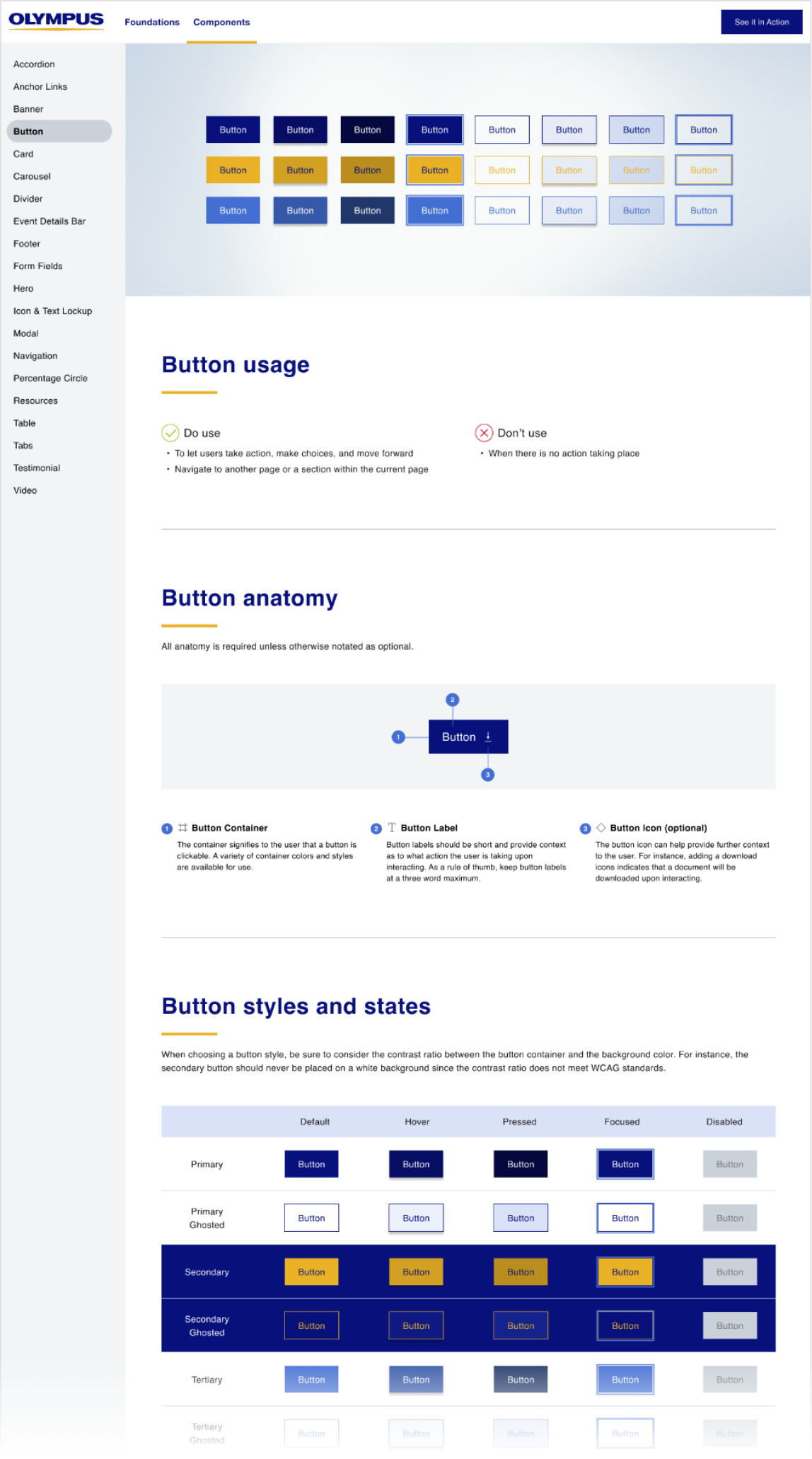Open the Accordion component page

34,64
